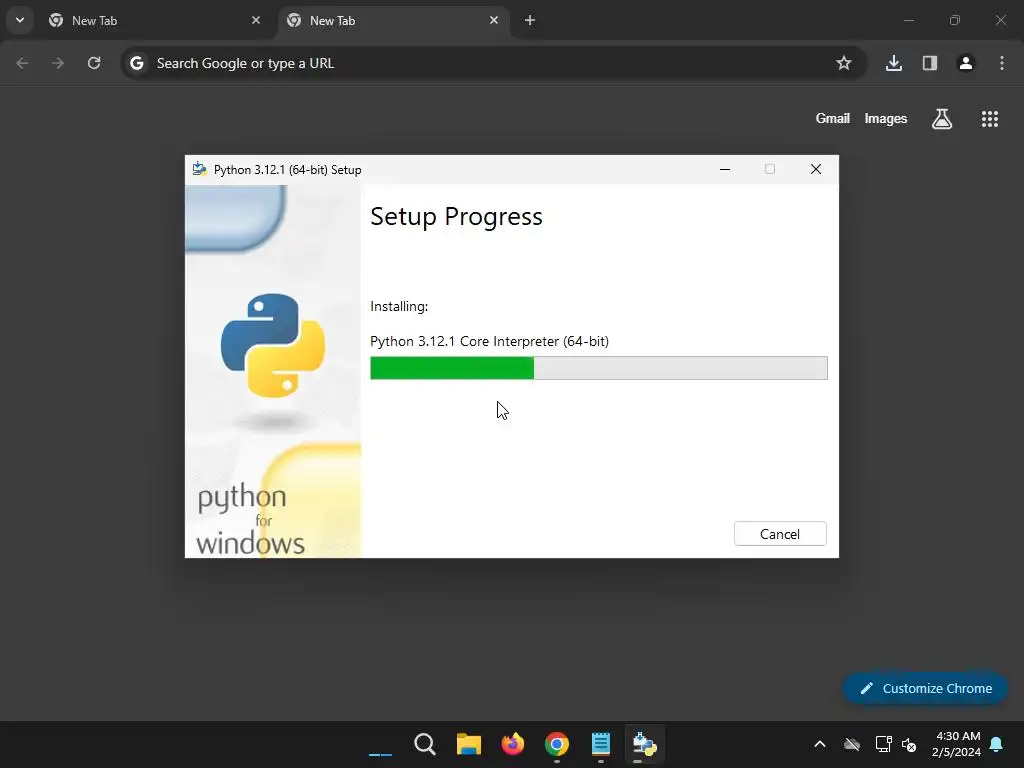Click the Python logo in the installer
Screen dimensions: 1024x768
click(x=273, y=345)
